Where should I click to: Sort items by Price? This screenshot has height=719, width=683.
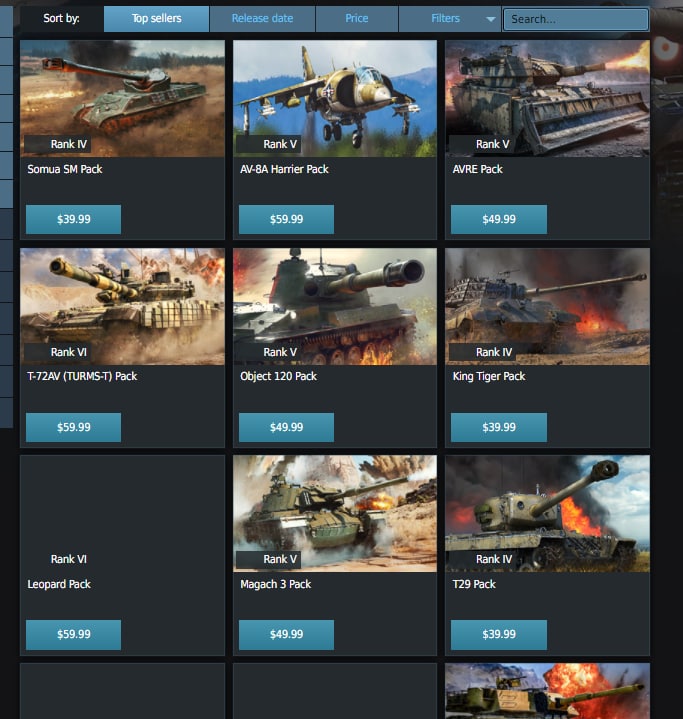357,19
